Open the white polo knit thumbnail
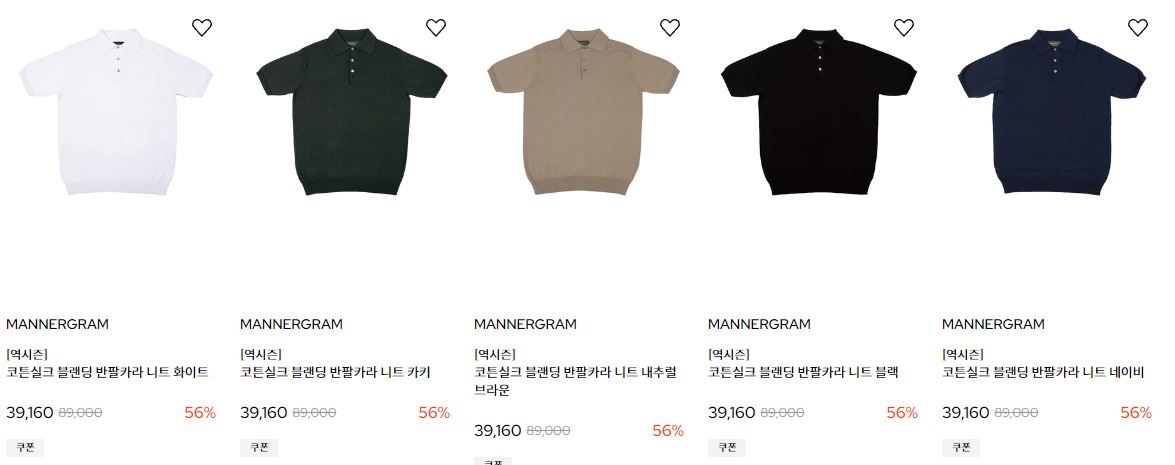1175x465 pixels. [116, 112]
